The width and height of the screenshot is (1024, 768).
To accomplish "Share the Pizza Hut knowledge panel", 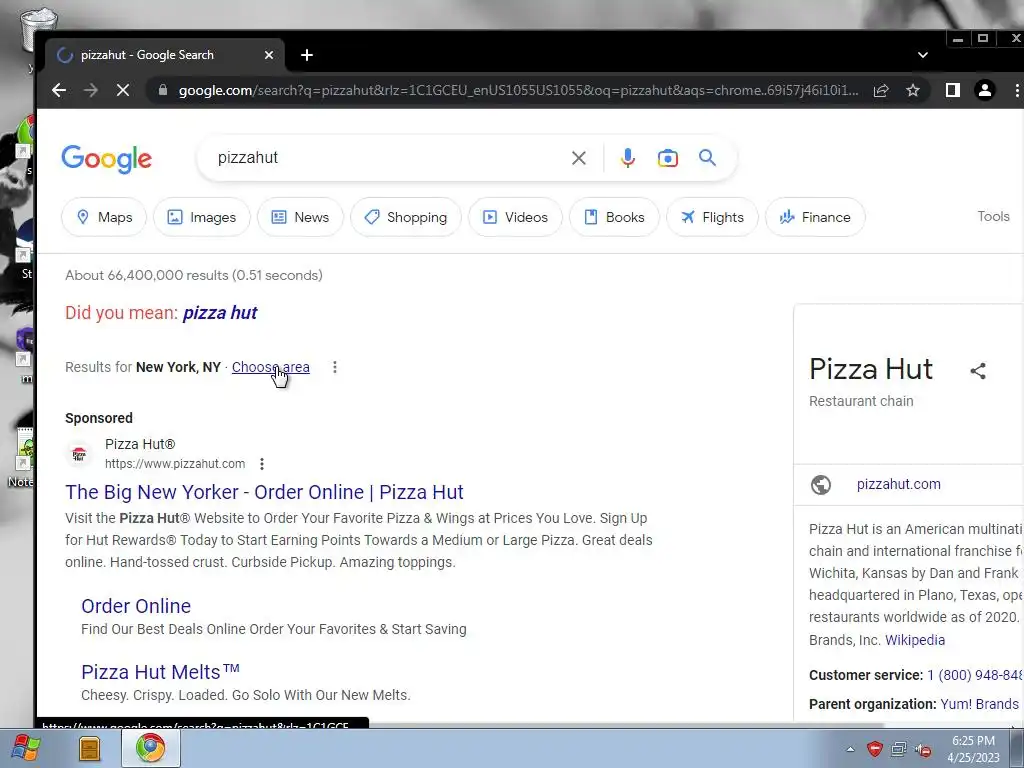I will (978, 371).
